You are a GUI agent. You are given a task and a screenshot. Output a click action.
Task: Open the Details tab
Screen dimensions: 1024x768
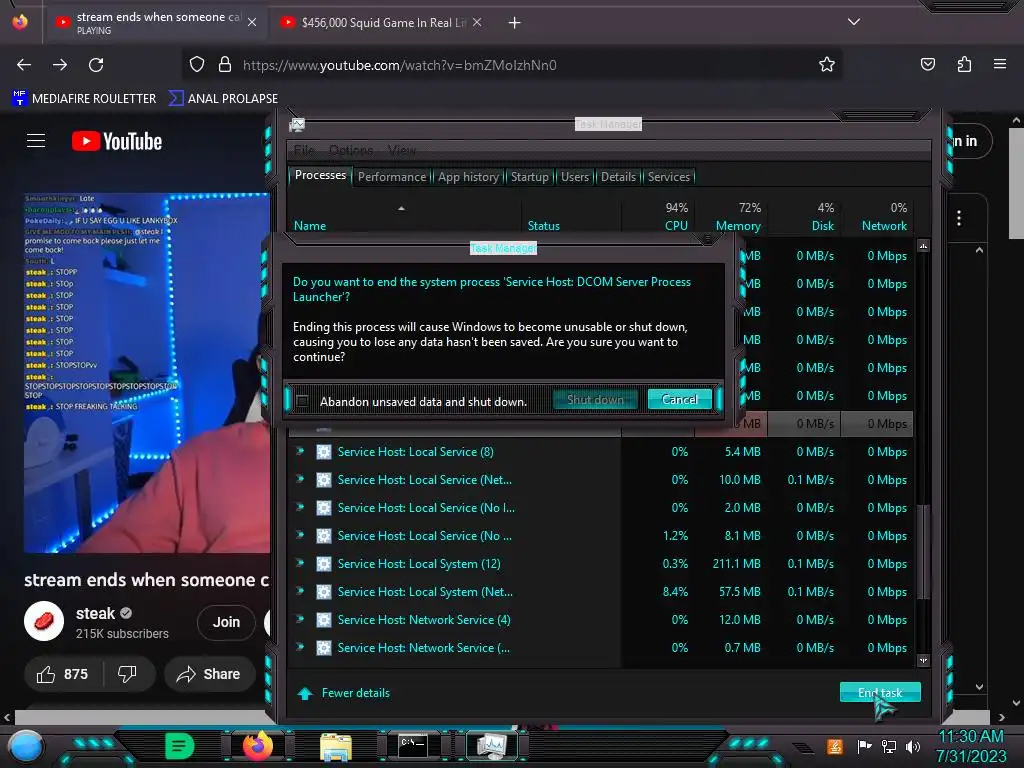pyautogui.click(x=618, y=177)
